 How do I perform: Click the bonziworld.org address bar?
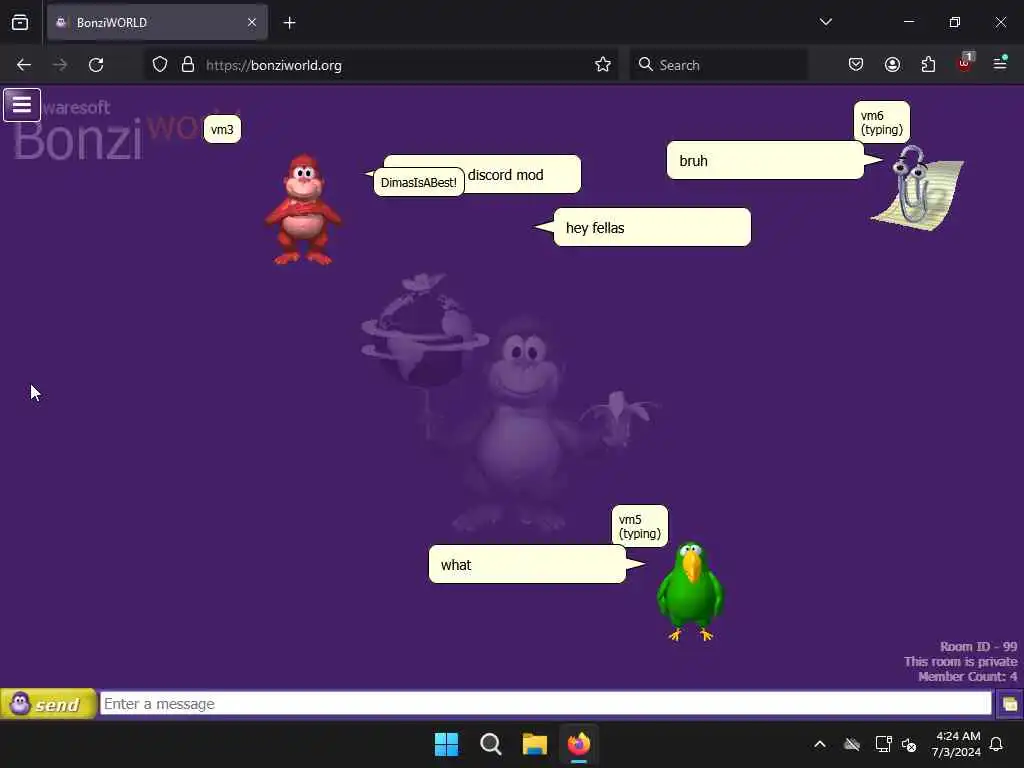pyautogui.click(x=381, y=65)
